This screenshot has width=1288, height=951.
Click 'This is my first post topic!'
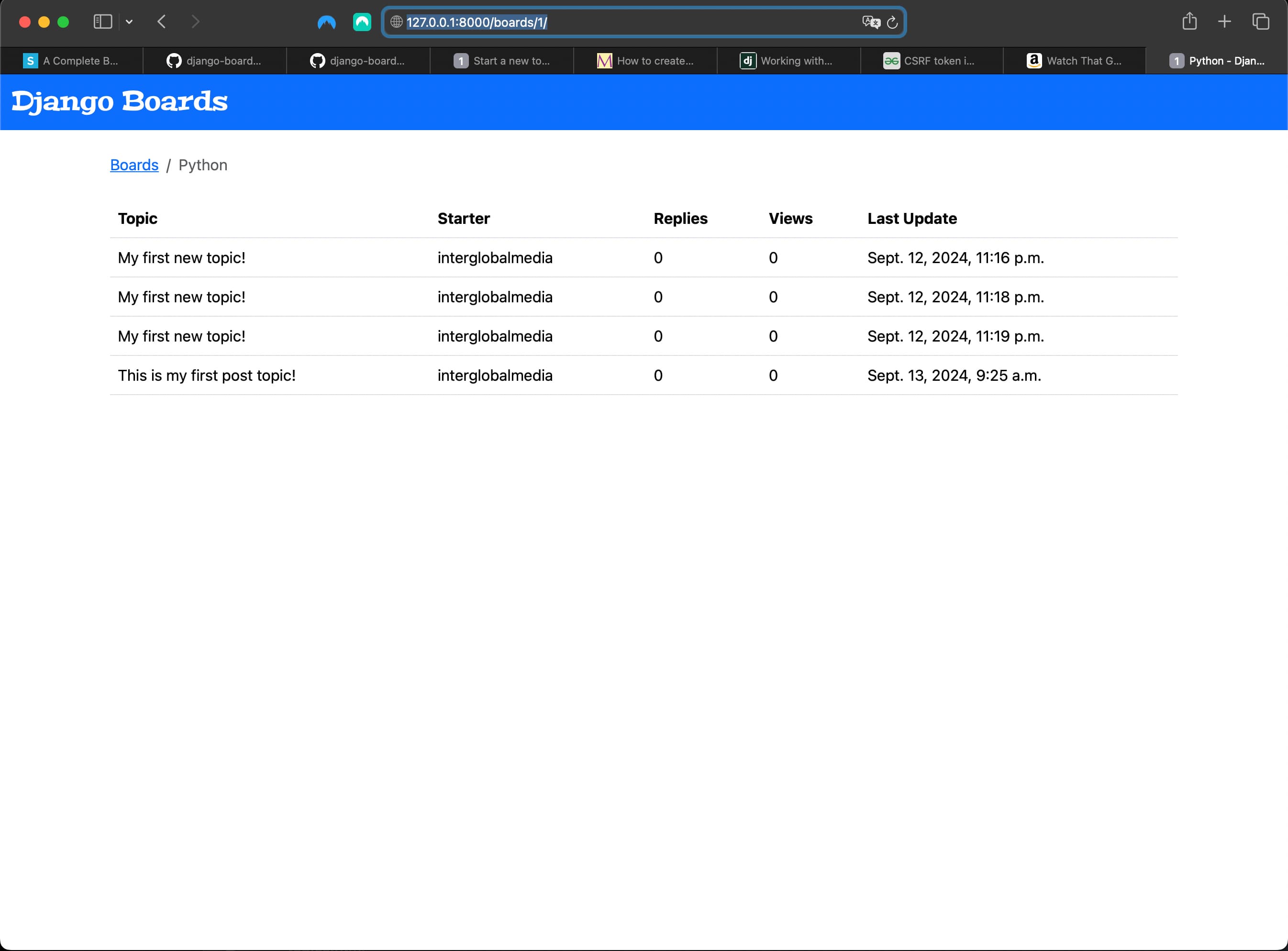207,376
